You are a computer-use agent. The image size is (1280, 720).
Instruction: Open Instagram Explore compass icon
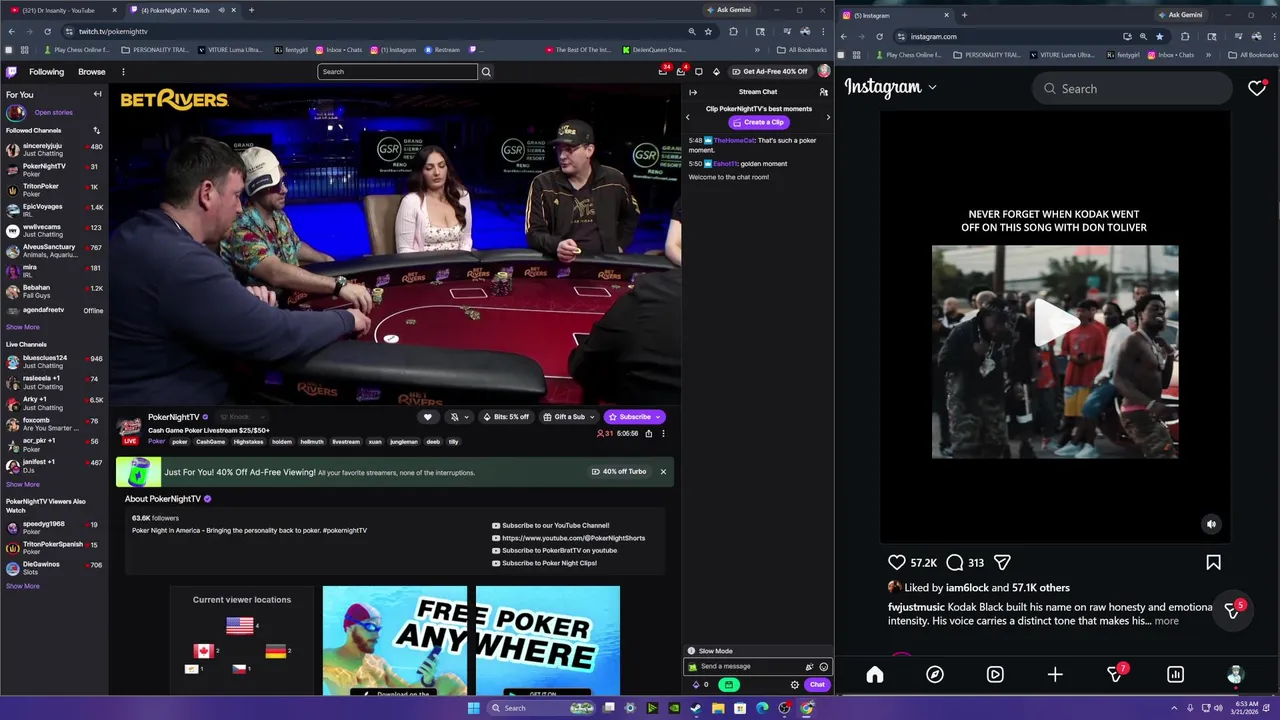tap(935, 675)
